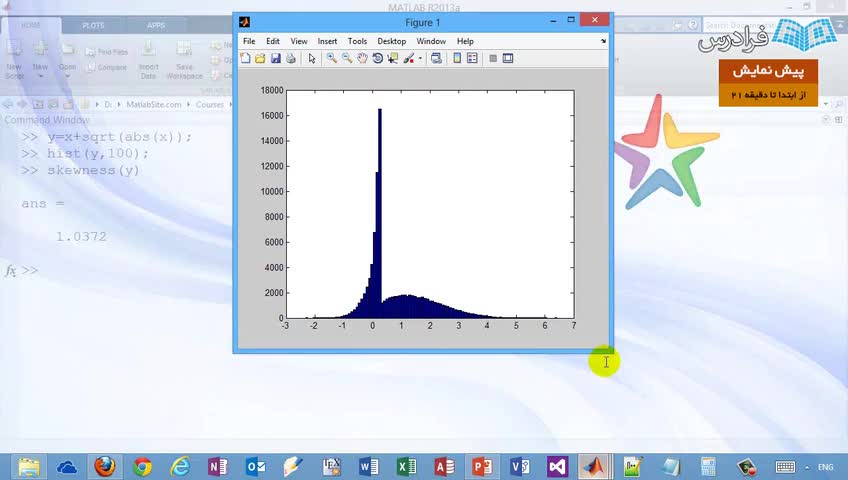Switch to the HOME tab in MATLAB
Viewport: 848px width, 480px height.
[x=31, y=25]
